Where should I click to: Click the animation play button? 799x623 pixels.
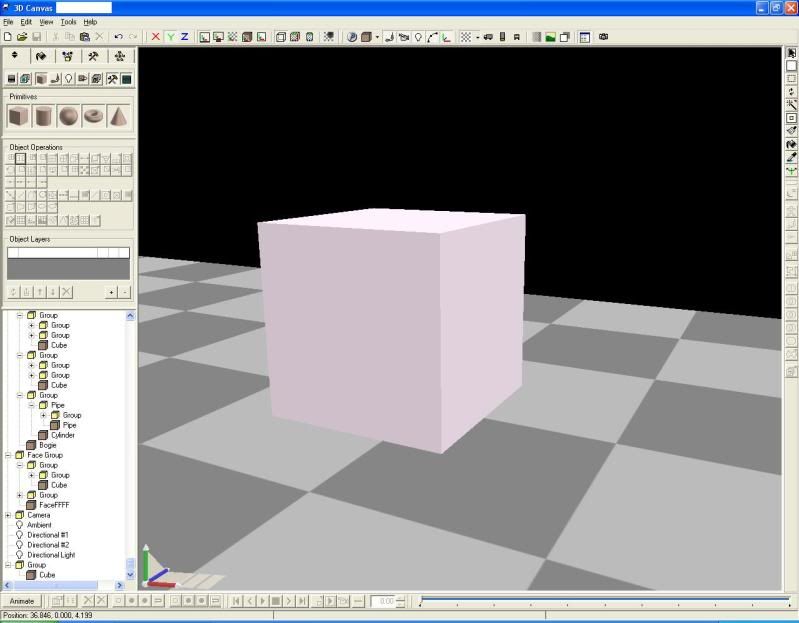pyautogui.click(x=263, y=601)
